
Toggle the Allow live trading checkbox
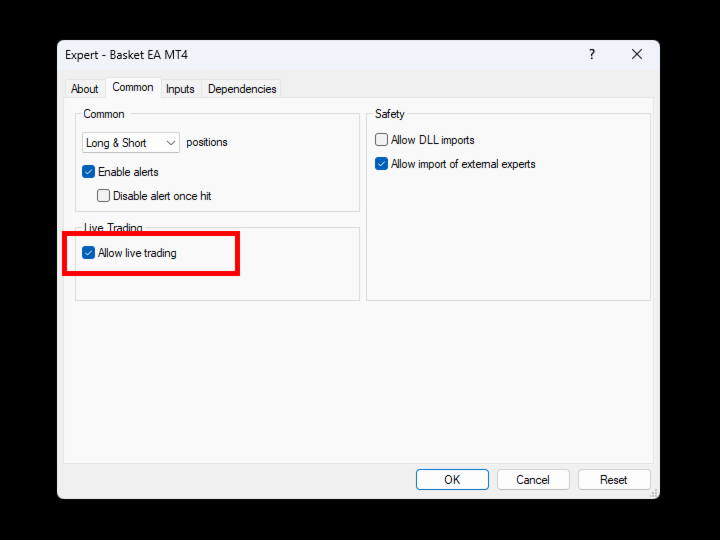click(x=89, y=253)
